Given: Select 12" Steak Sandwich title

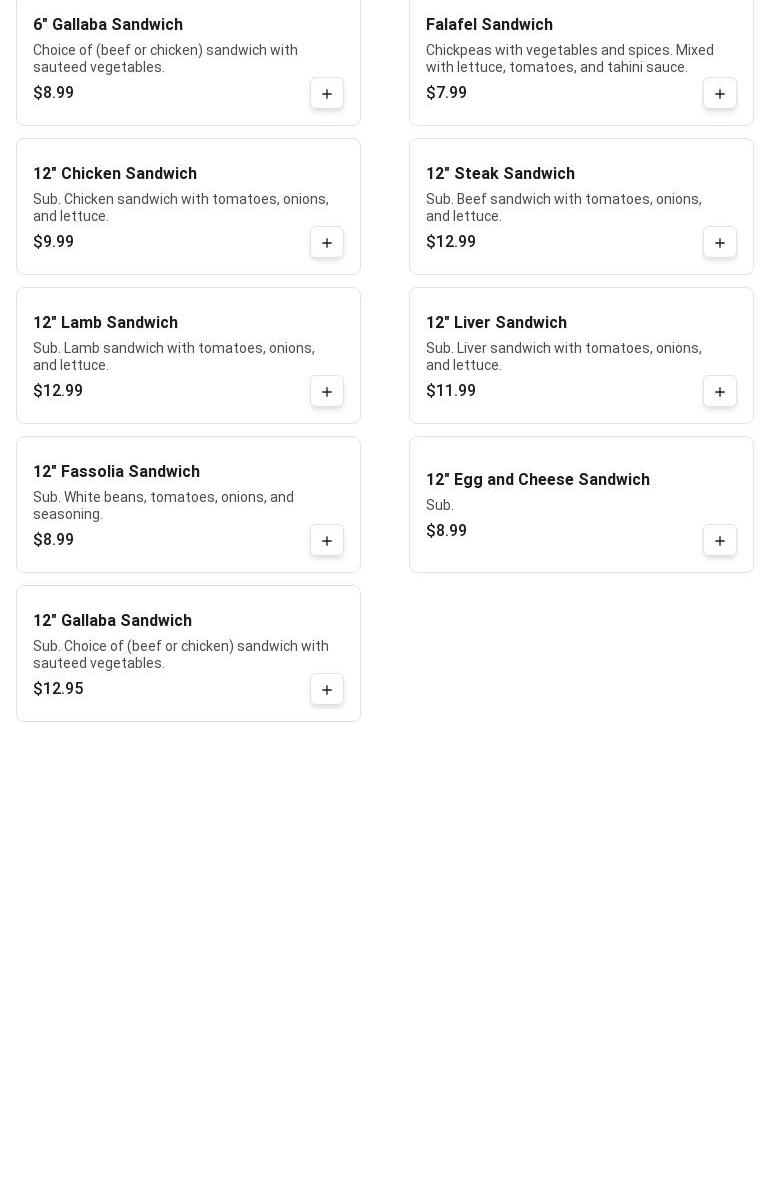Looking at the screenshot, I should click(500, 174).
